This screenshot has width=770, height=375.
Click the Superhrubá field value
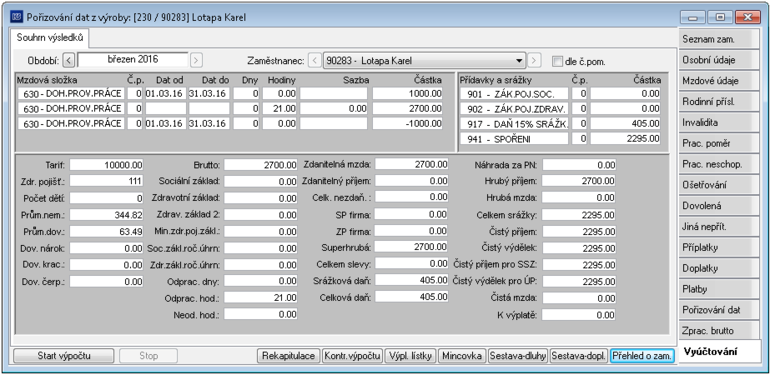412,247
